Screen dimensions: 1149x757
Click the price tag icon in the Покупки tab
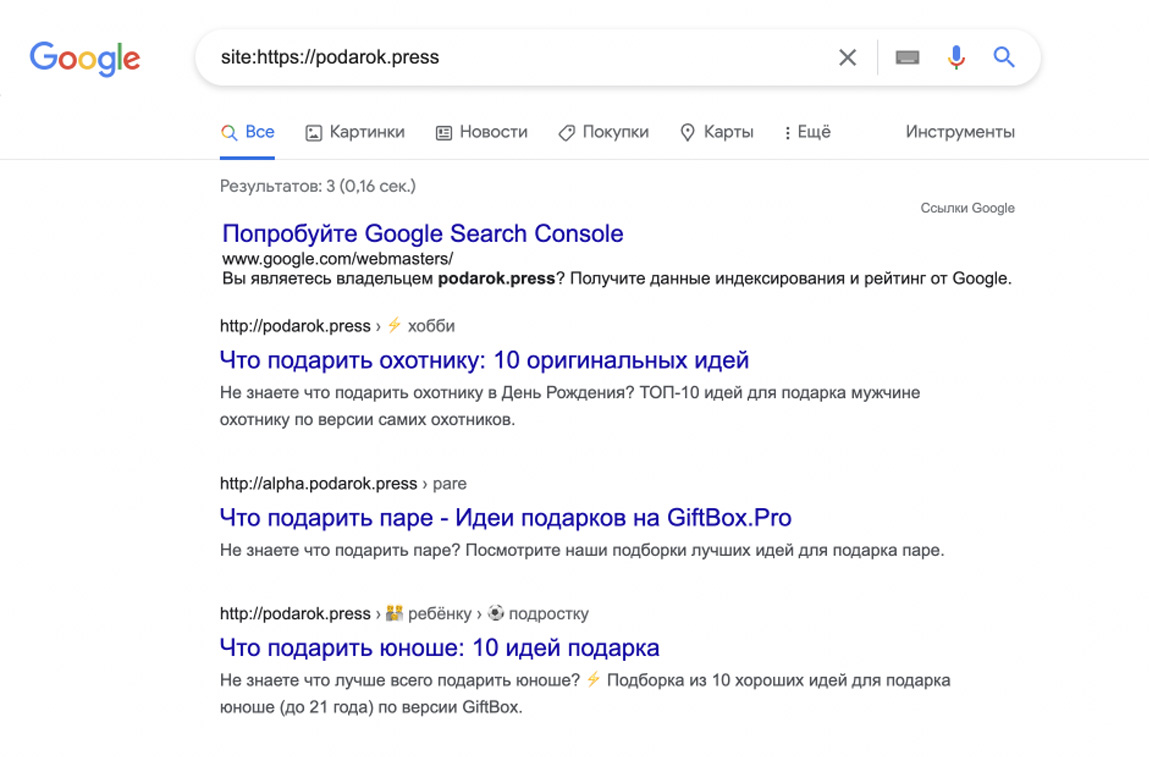click(x=566, y=133)
